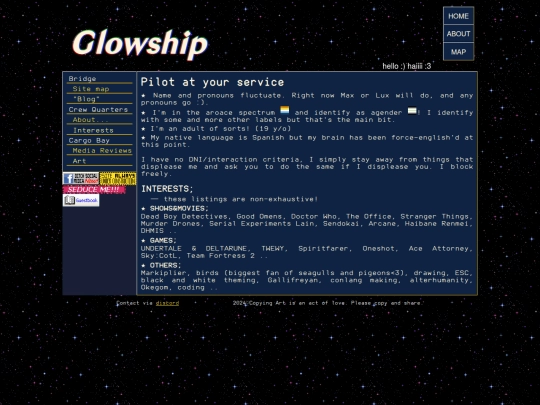Open the ABOUT navigation button
The width and height of the screenshot is (540, 405).
[458, 34]
